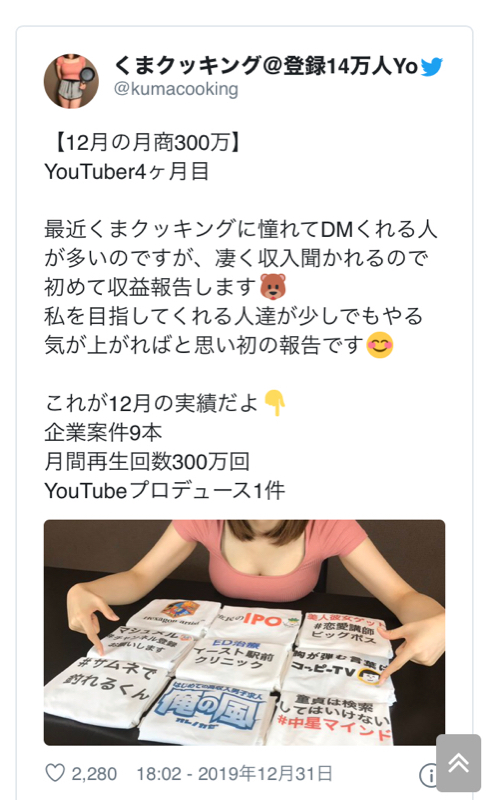Open the @kumacooking handle link

tap(176, 89)
